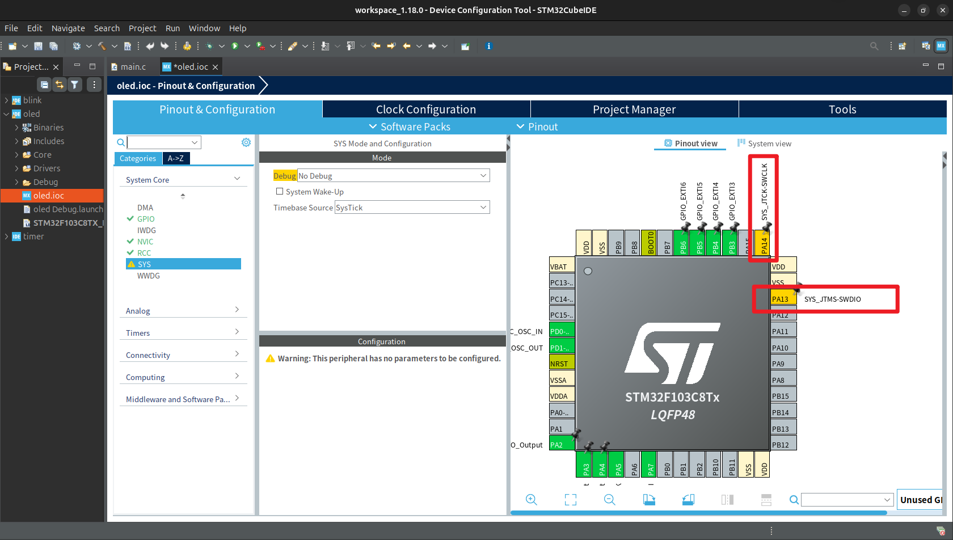953x540 pixels.
Task: Click the hammer build icon in toolbar
Action: [101, 46]
